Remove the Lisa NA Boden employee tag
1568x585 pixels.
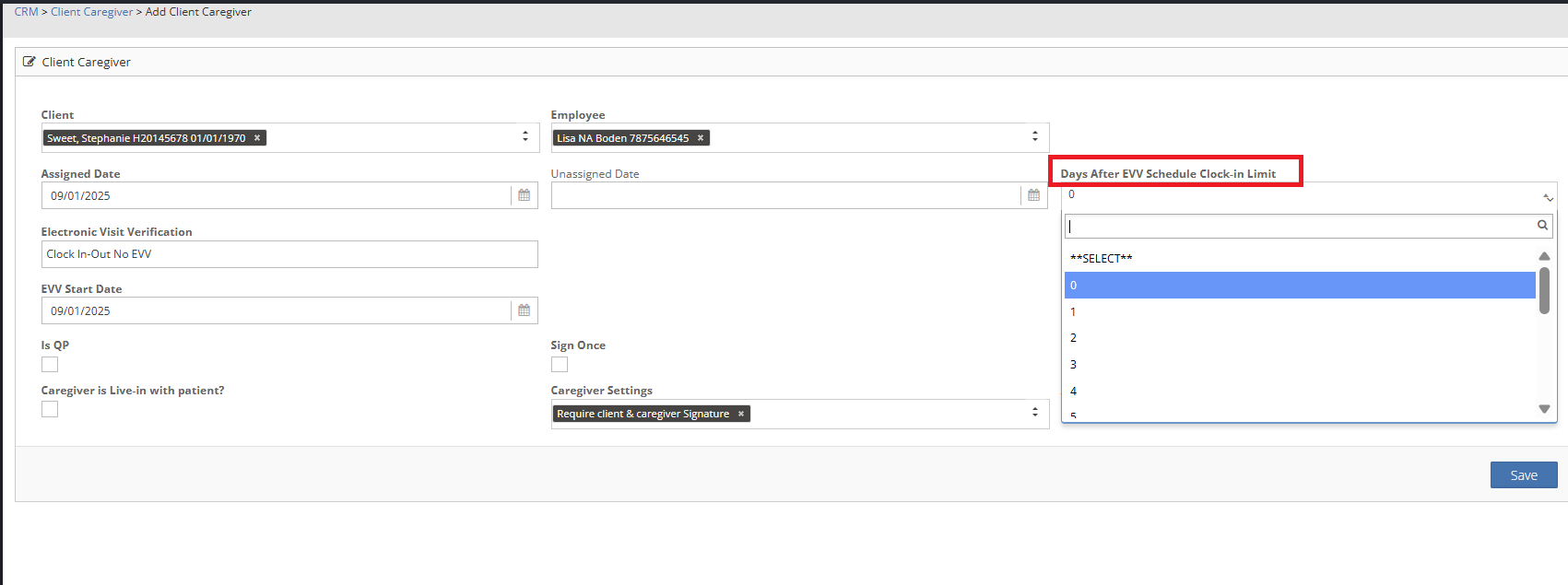click(701, 138)
